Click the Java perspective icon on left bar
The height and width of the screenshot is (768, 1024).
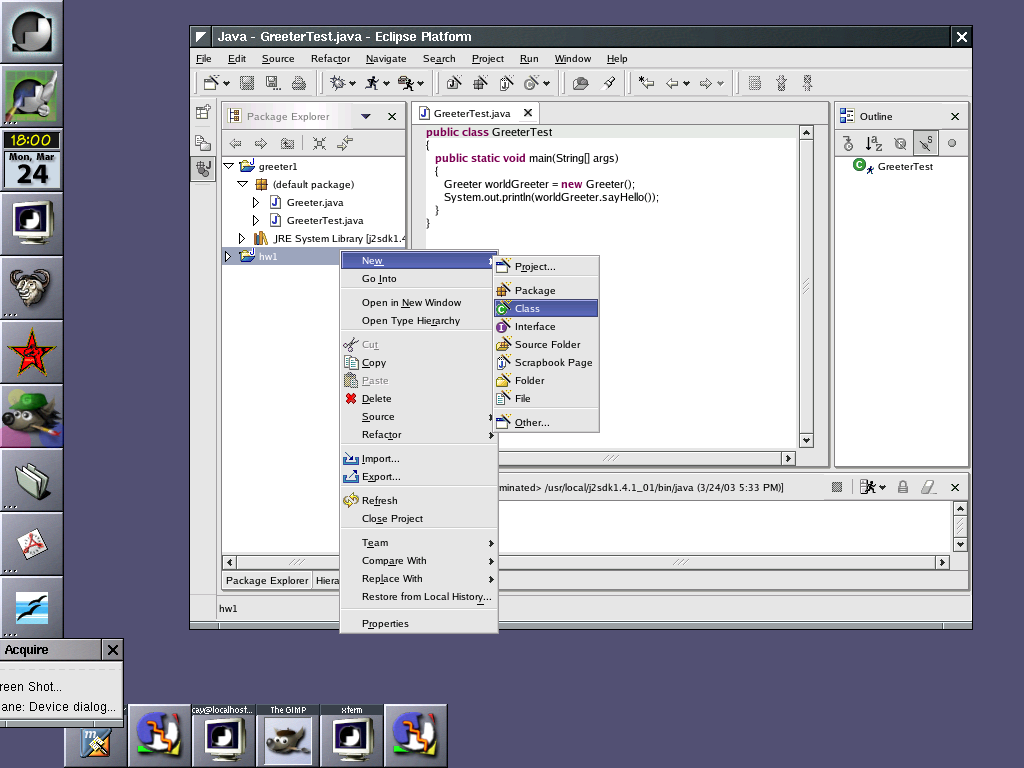point(203,169)
